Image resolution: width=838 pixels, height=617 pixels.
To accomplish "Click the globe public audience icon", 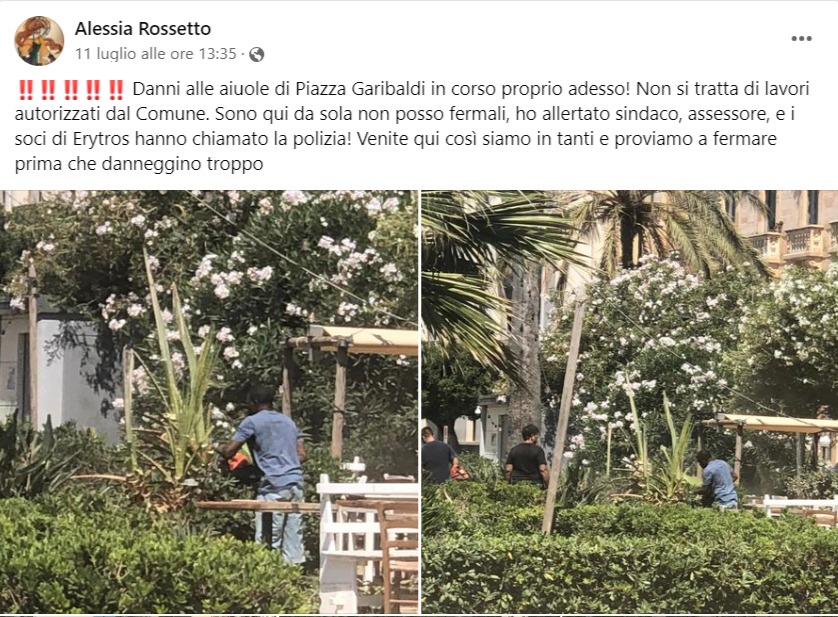I will click(x=257, y=55).
